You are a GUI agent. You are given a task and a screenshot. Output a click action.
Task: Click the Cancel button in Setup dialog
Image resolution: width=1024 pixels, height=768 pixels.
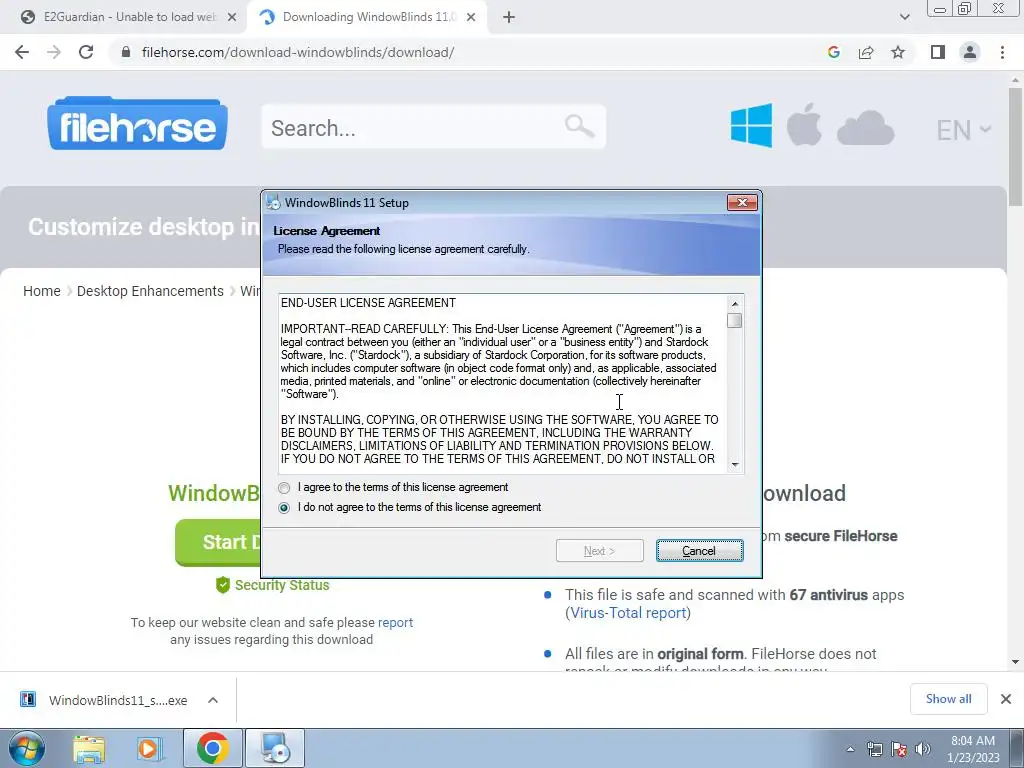(x=699, y=551)
